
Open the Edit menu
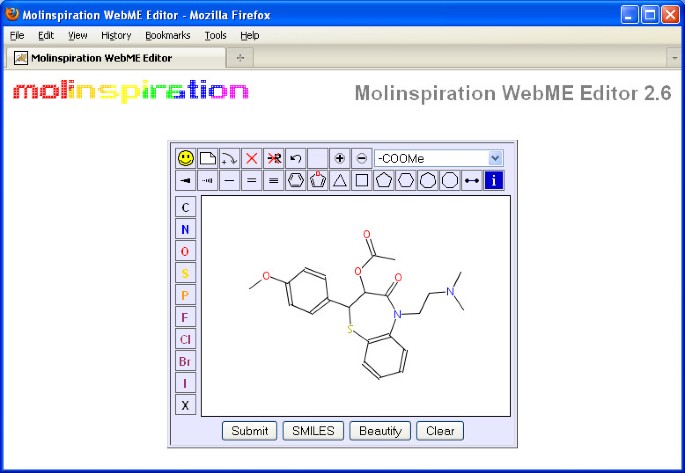(46, 35)
